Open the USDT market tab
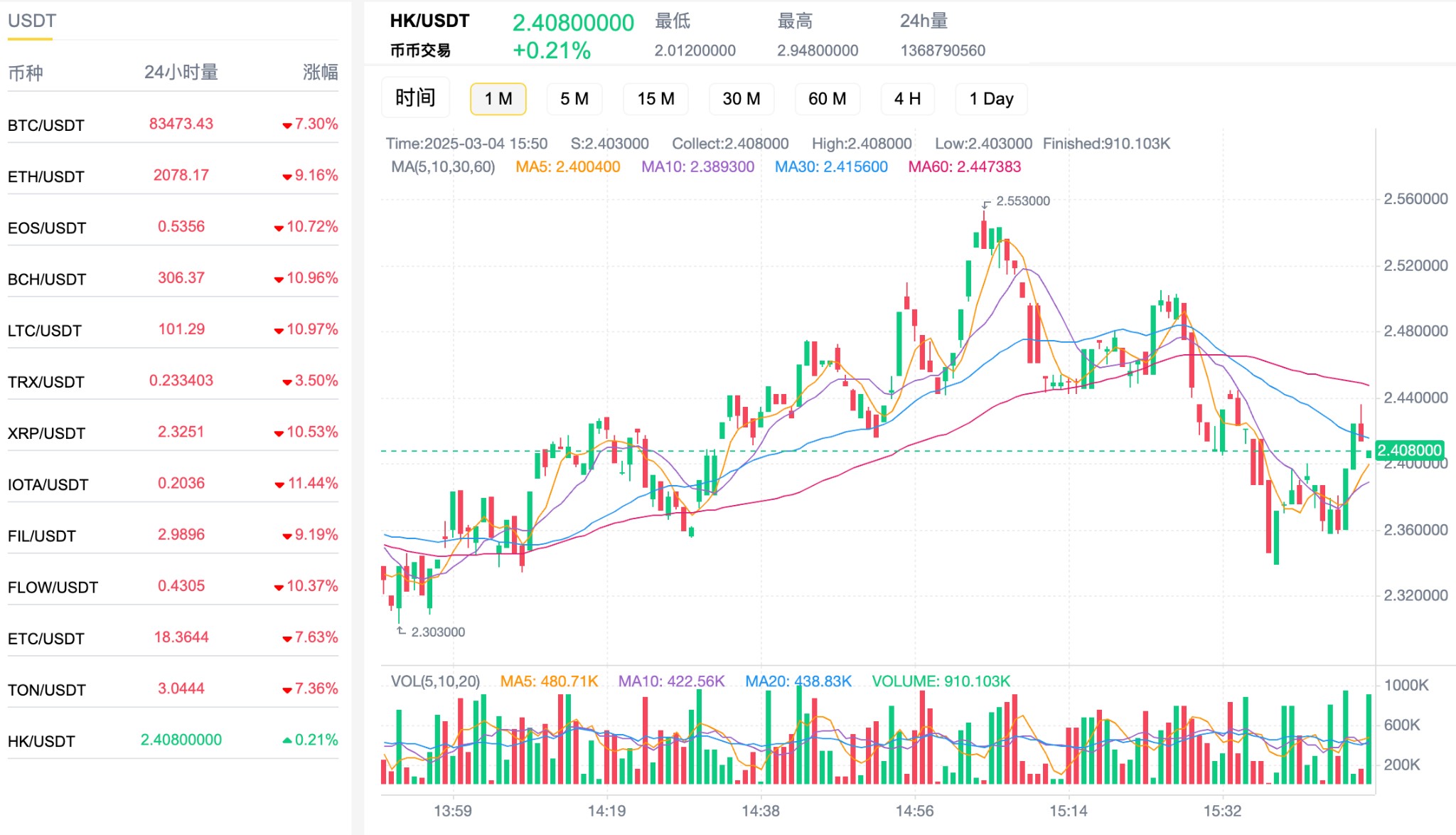Image resolution: width=1456 pixels, height=835 pixels. tap(31, 21)
